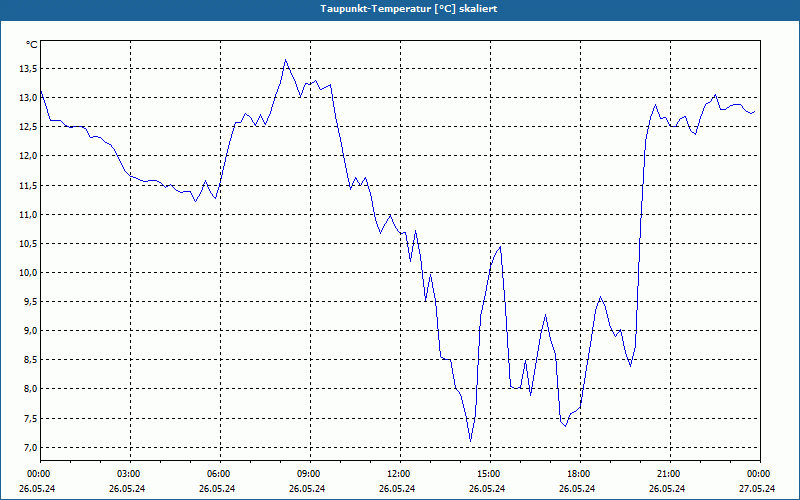
Task: Click the 12:00 time axis label
Action: pos(400,474)
